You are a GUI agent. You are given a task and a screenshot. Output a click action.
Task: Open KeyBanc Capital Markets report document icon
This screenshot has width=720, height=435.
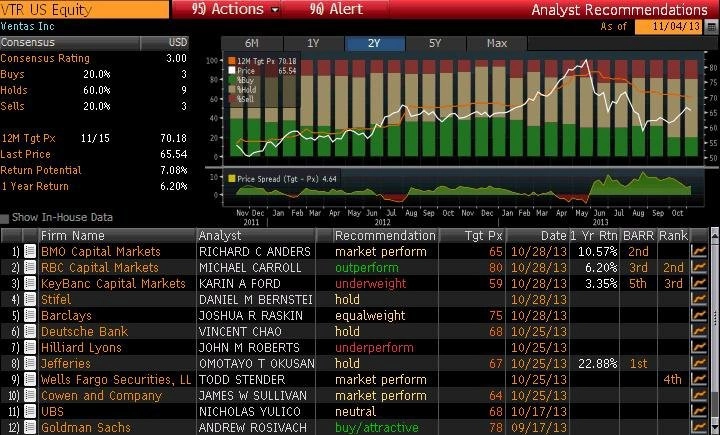coord(30,283)
